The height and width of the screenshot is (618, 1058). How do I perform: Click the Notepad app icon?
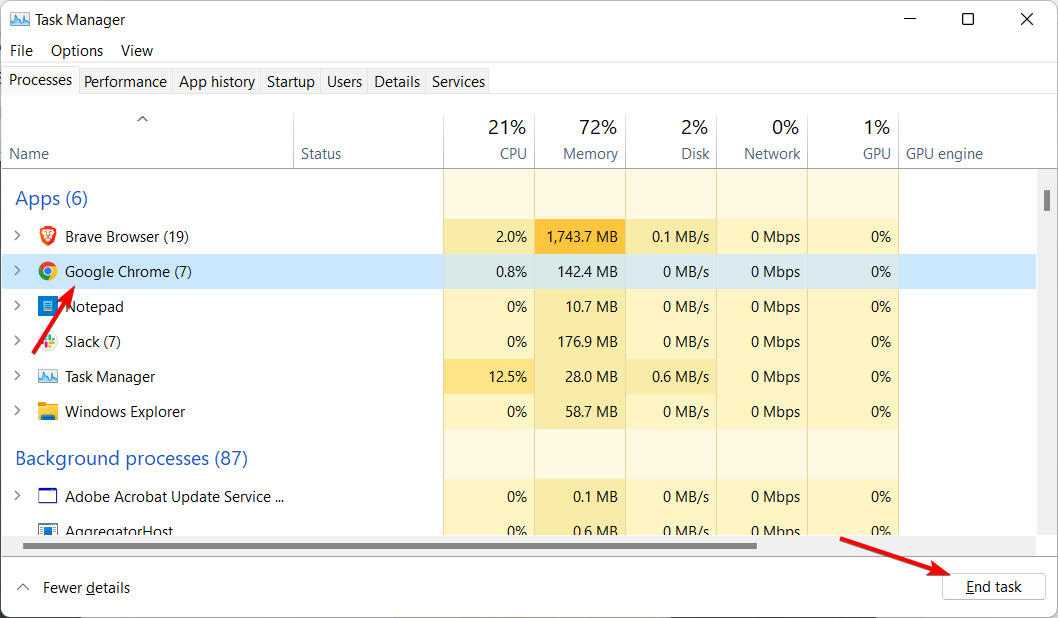point(47,306)
